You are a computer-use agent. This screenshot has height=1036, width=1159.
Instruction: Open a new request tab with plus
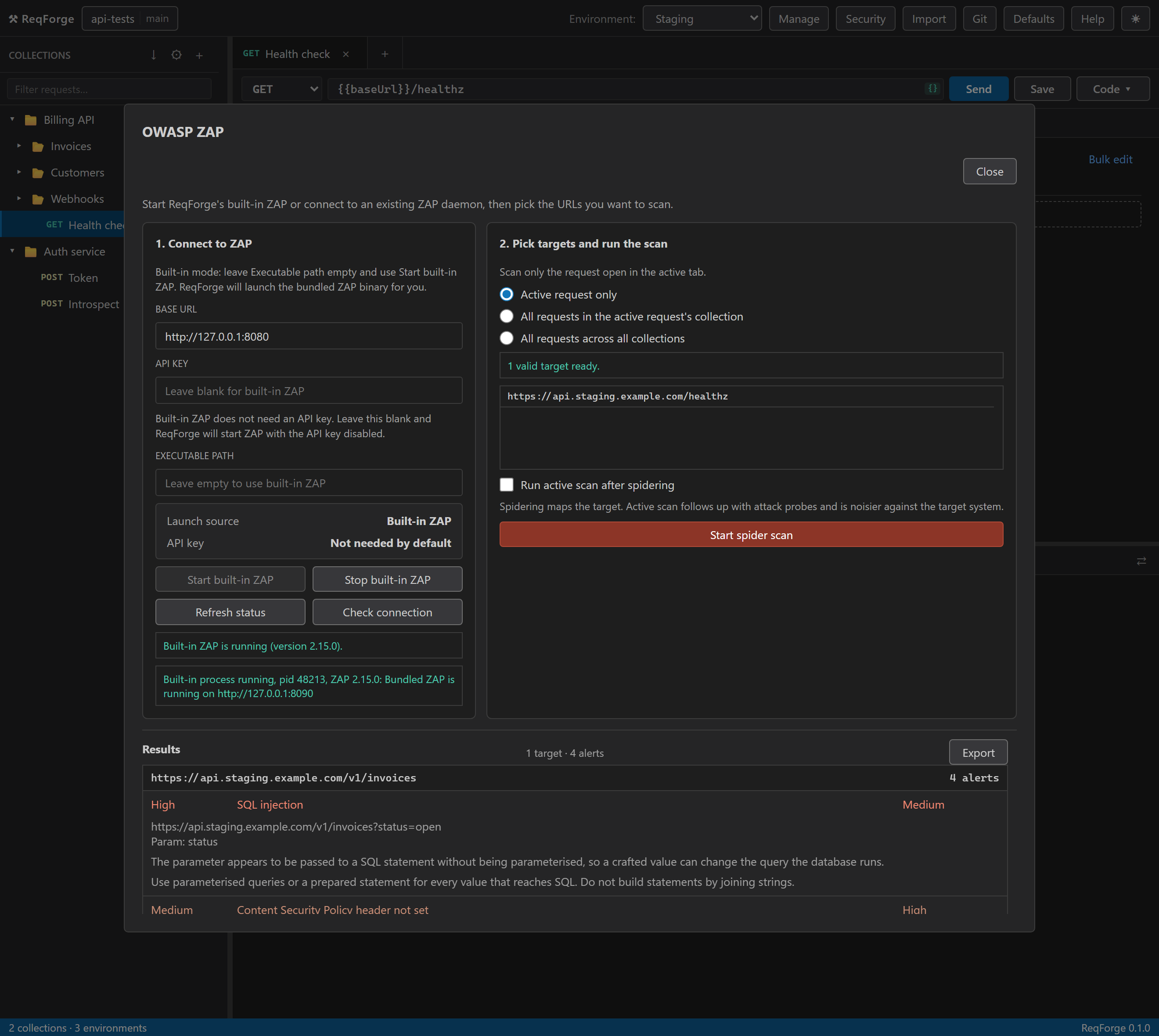[385, 54]
